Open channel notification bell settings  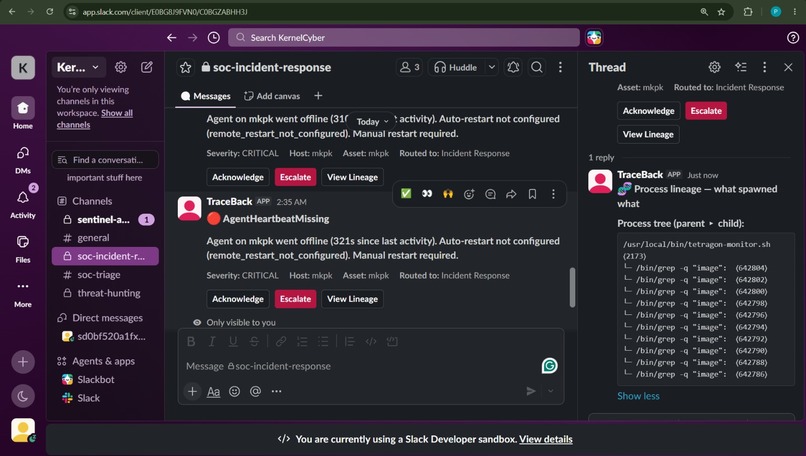tap(513, 67)
